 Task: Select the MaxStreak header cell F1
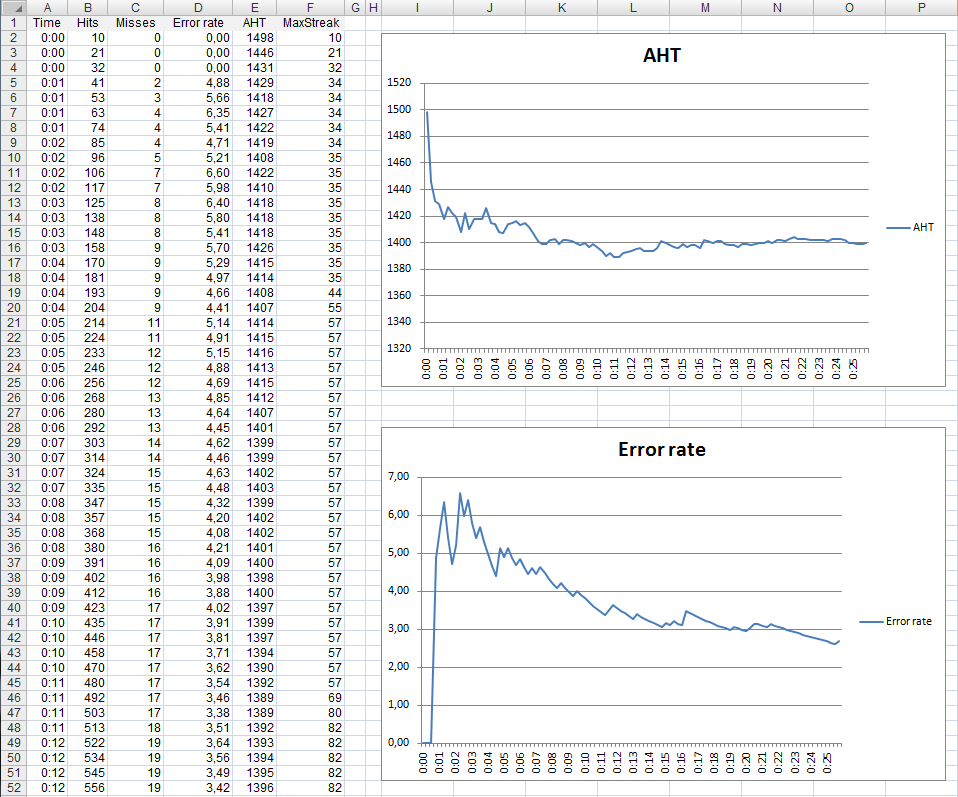[310, 22]
